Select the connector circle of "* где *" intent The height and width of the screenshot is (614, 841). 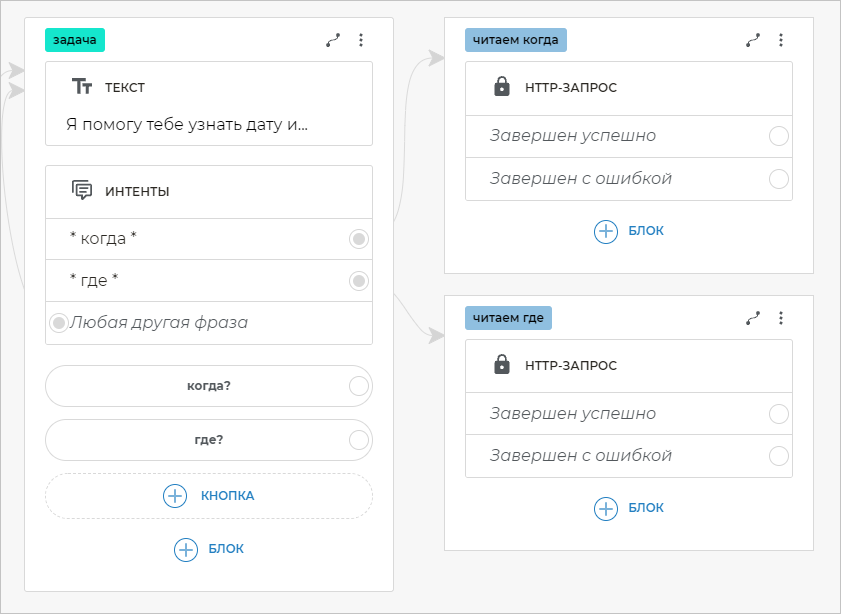[359, 281]
